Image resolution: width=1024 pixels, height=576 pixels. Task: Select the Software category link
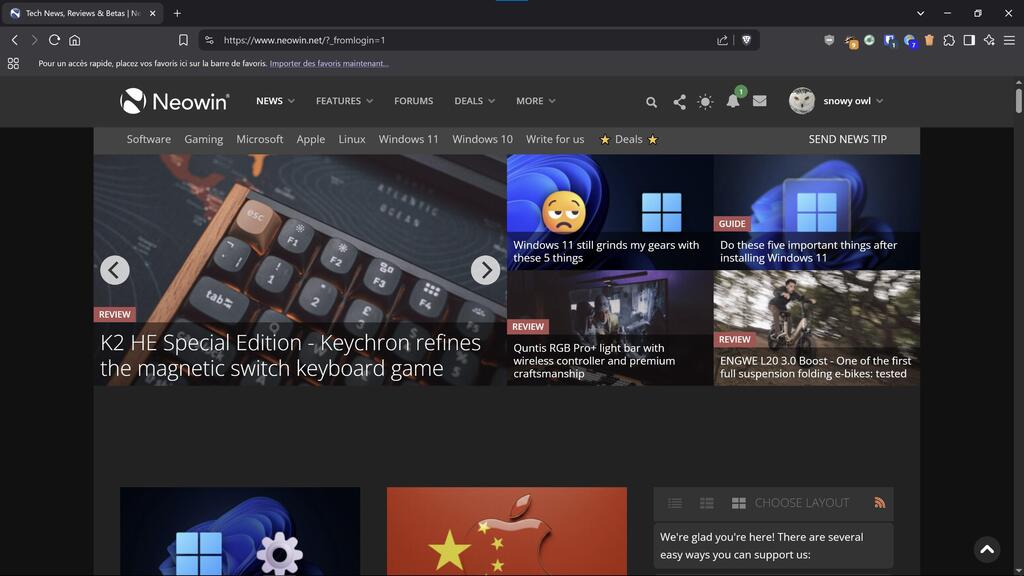(x=149, y=139)
